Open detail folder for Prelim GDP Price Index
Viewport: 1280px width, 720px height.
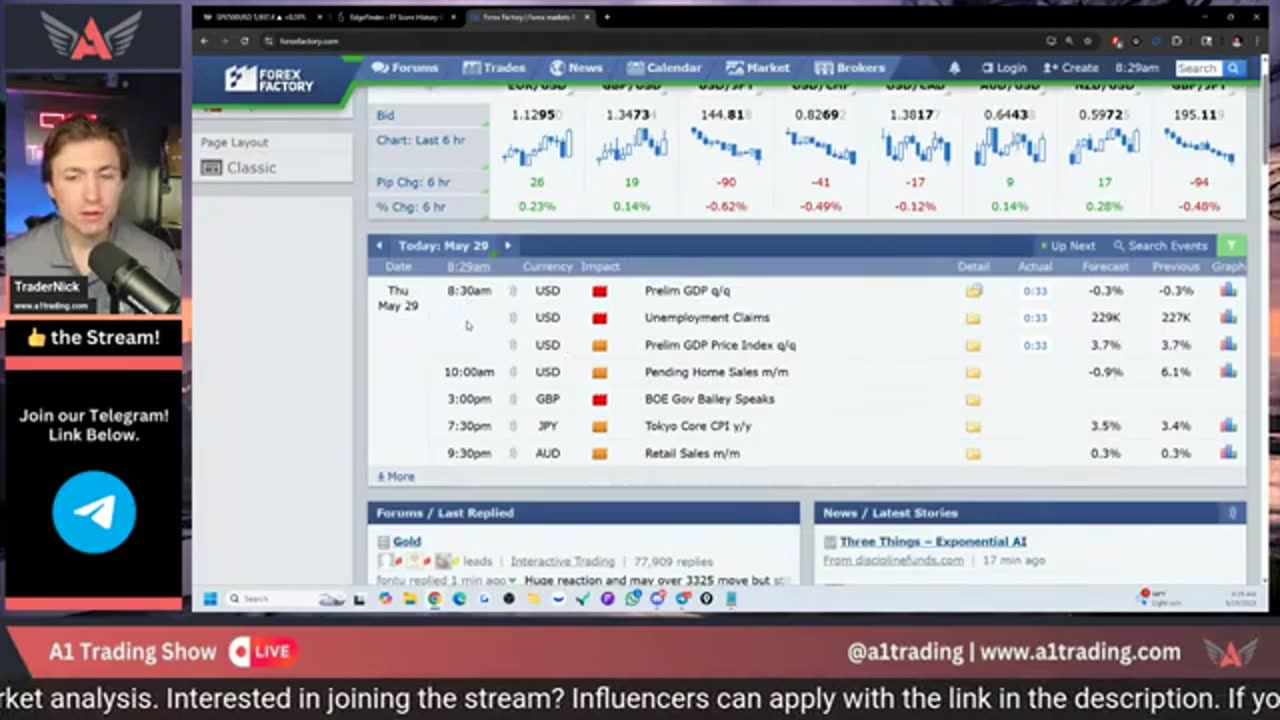click(x=973, y=345)
